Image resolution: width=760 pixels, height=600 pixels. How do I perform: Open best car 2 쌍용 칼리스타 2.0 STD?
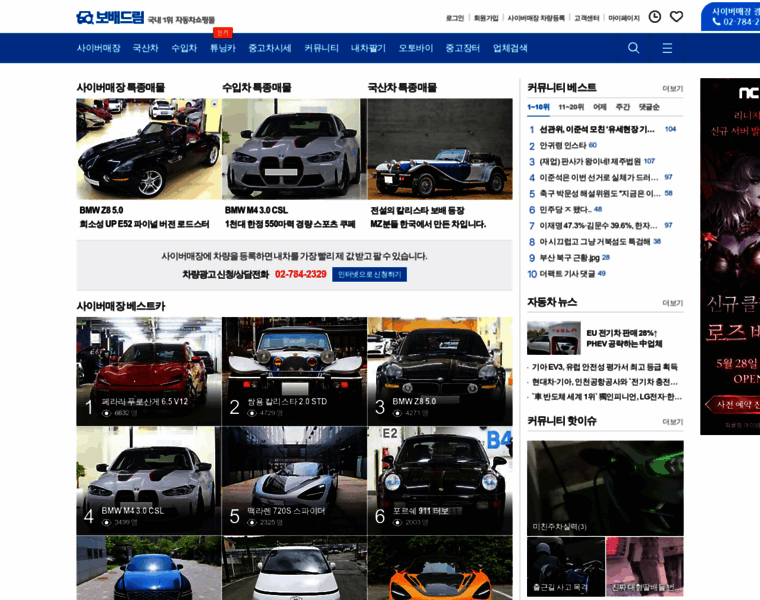click(x=294, y=372)
